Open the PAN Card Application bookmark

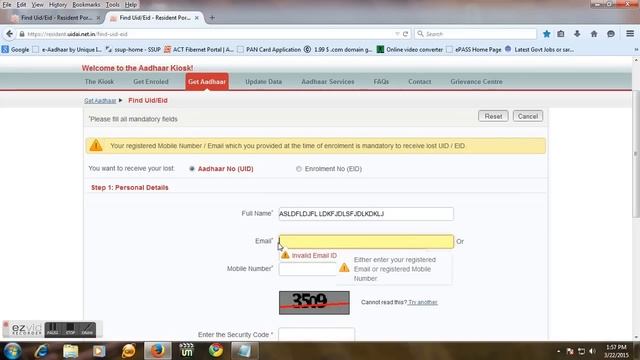coord(269,49)
